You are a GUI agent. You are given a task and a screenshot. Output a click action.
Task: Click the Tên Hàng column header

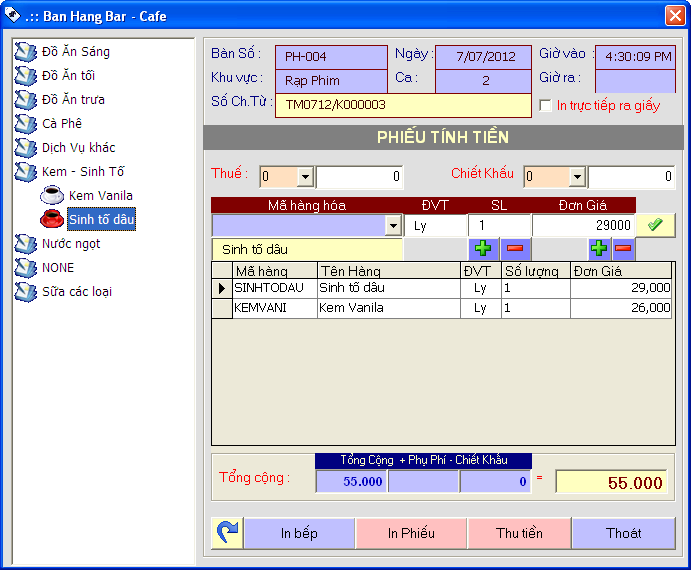click(389, 271)
